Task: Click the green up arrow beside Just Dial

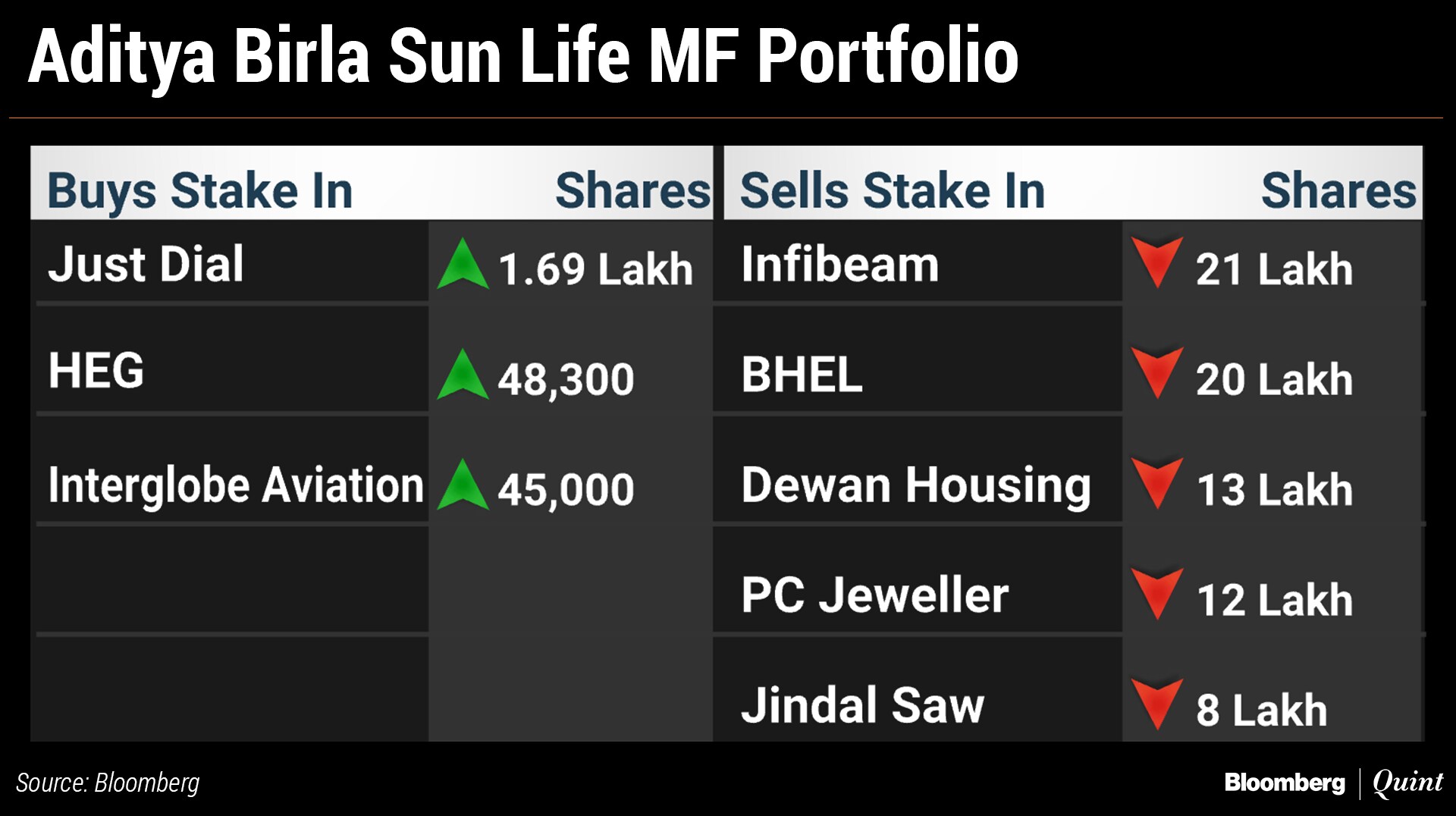Action: tap(463, 265)
